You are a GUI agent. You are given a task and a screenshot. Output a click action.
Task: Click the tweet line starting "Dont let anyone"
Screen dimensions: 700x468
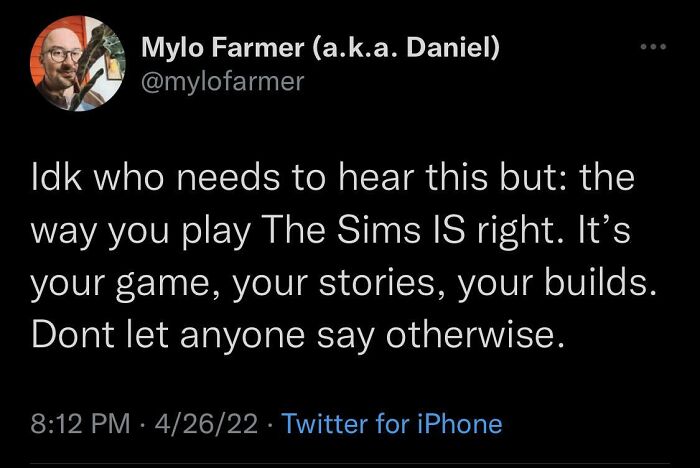(x=300, y=337)
